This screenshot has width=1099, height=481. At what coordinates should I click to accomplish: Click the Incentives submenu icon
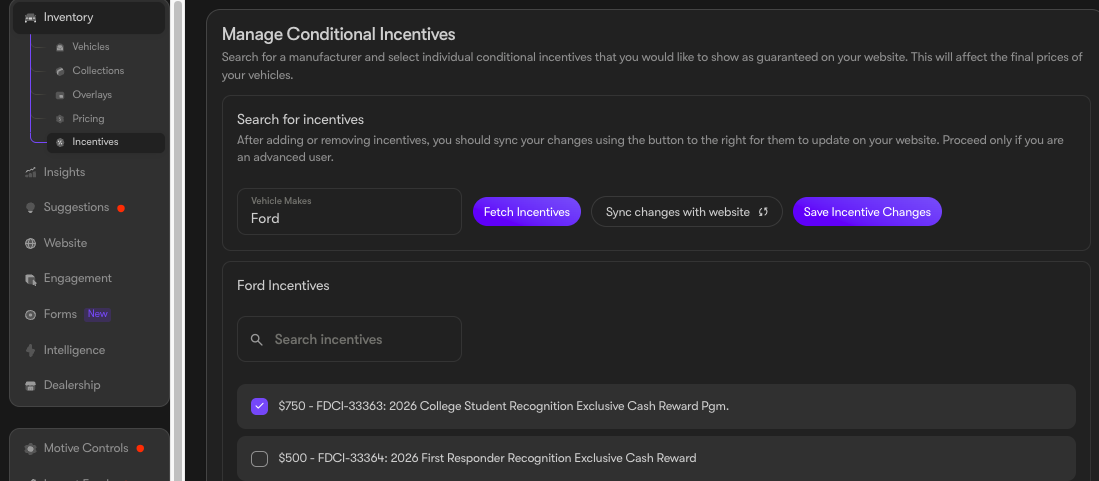pos(60,142)
